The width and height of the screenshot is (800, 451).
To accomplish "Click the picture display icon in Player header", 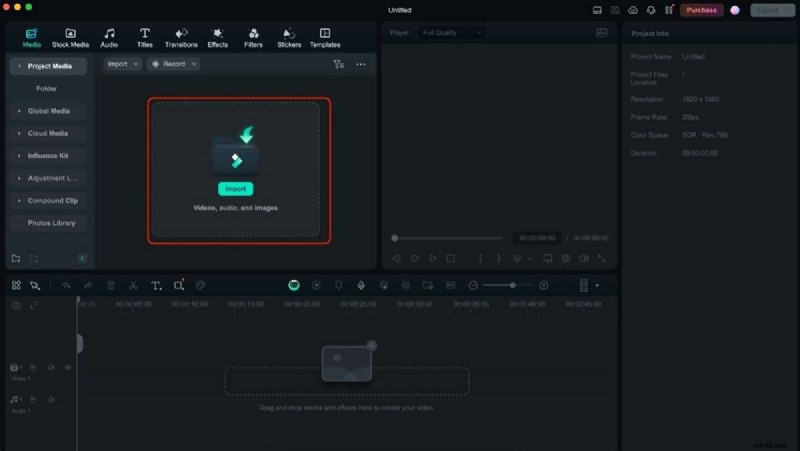I will [602, 33].
